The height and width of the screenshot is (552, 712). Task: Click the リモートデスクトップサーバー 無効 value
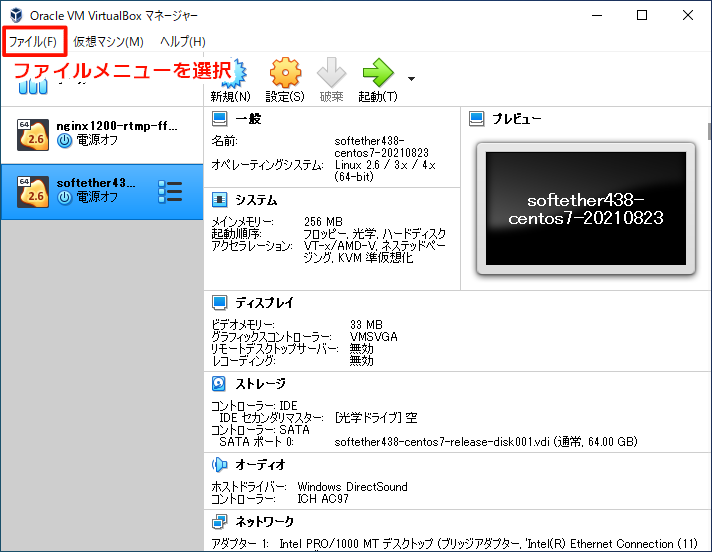click(361, 349)
